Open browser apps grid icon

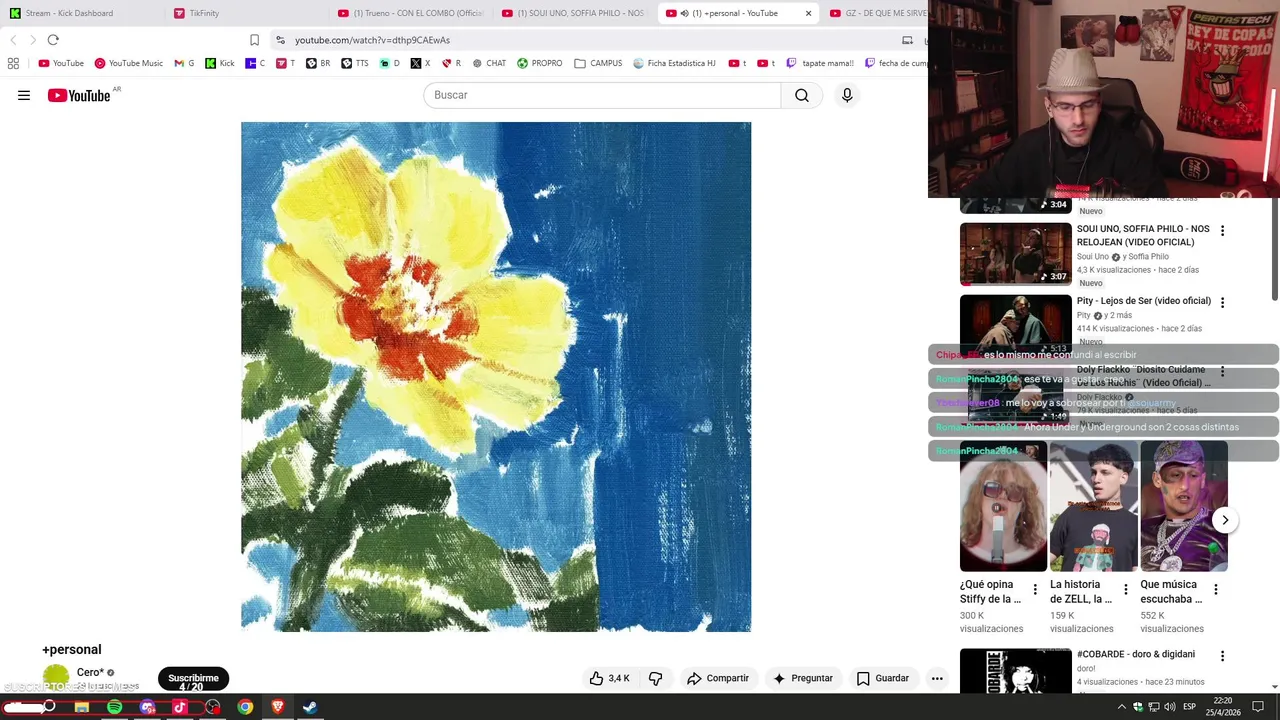pos(13,63)
